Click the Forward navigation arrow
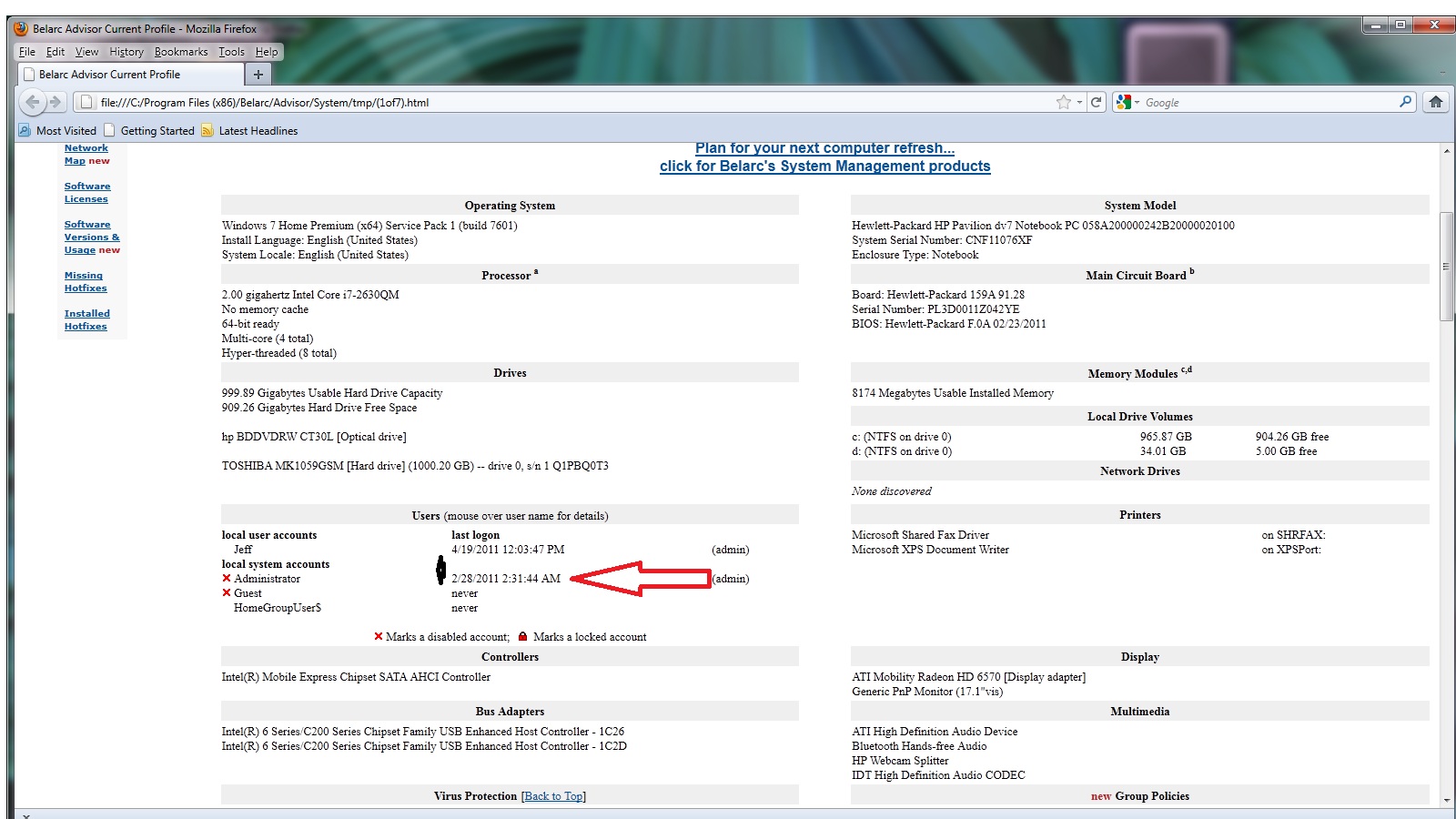The image size is (1456, 819). click(x=56, y=102)
